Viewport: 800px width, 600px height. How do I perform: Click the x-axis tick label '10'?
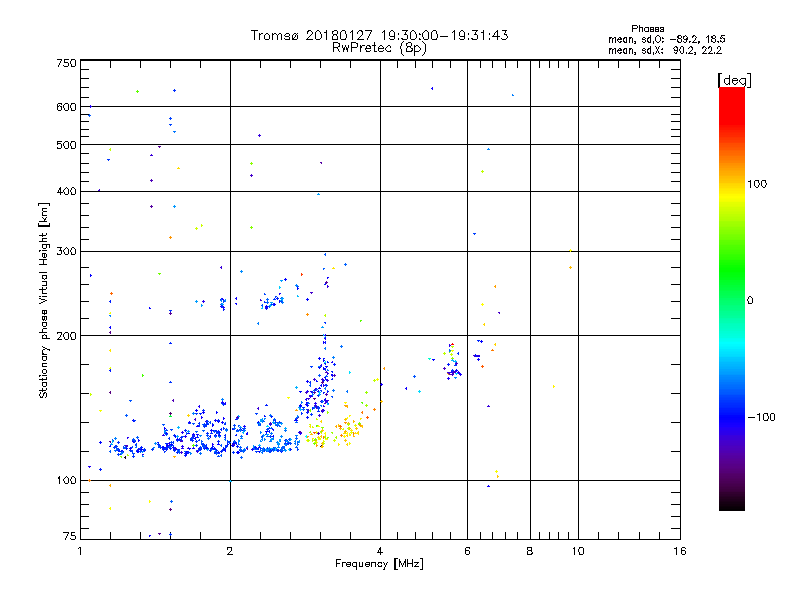(x=578, y=551)
